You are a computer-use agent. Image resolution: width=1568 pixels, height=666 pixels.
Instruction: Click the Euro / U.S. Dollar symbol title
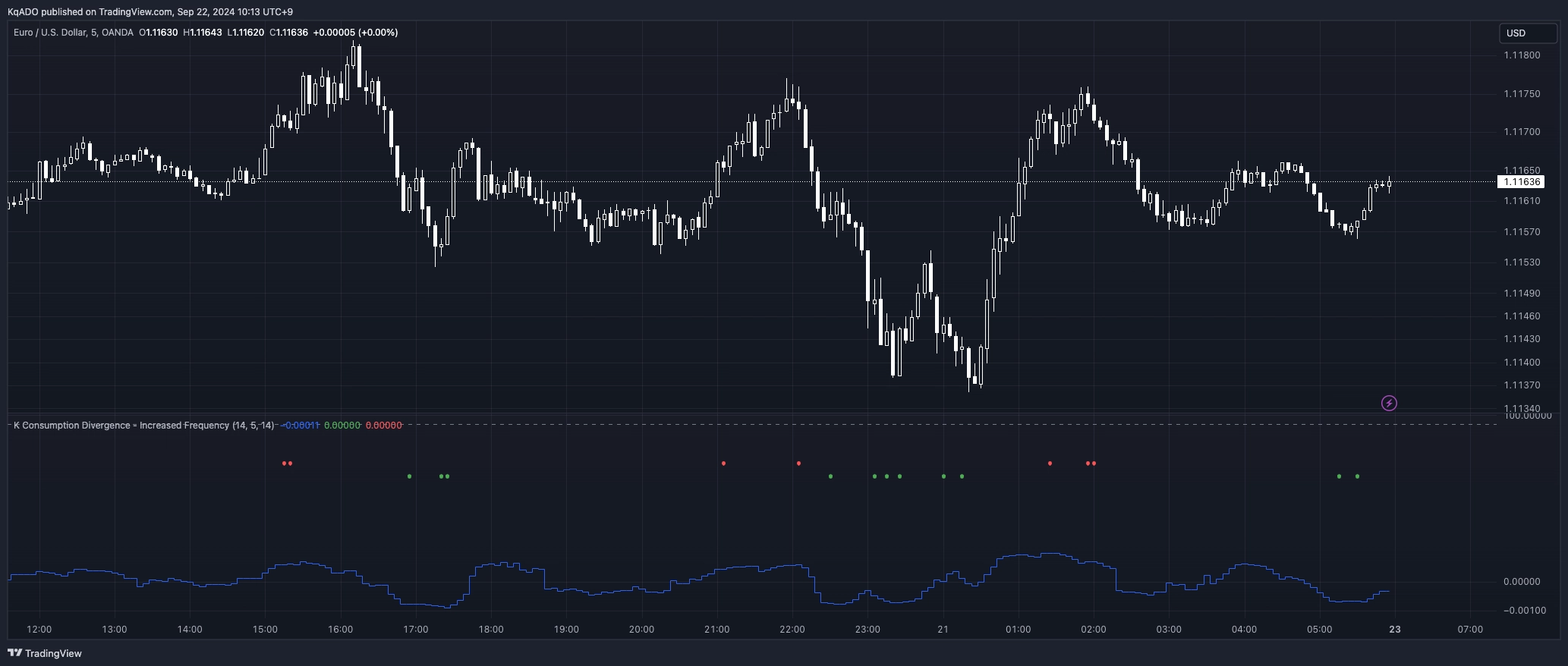(73, 33)
